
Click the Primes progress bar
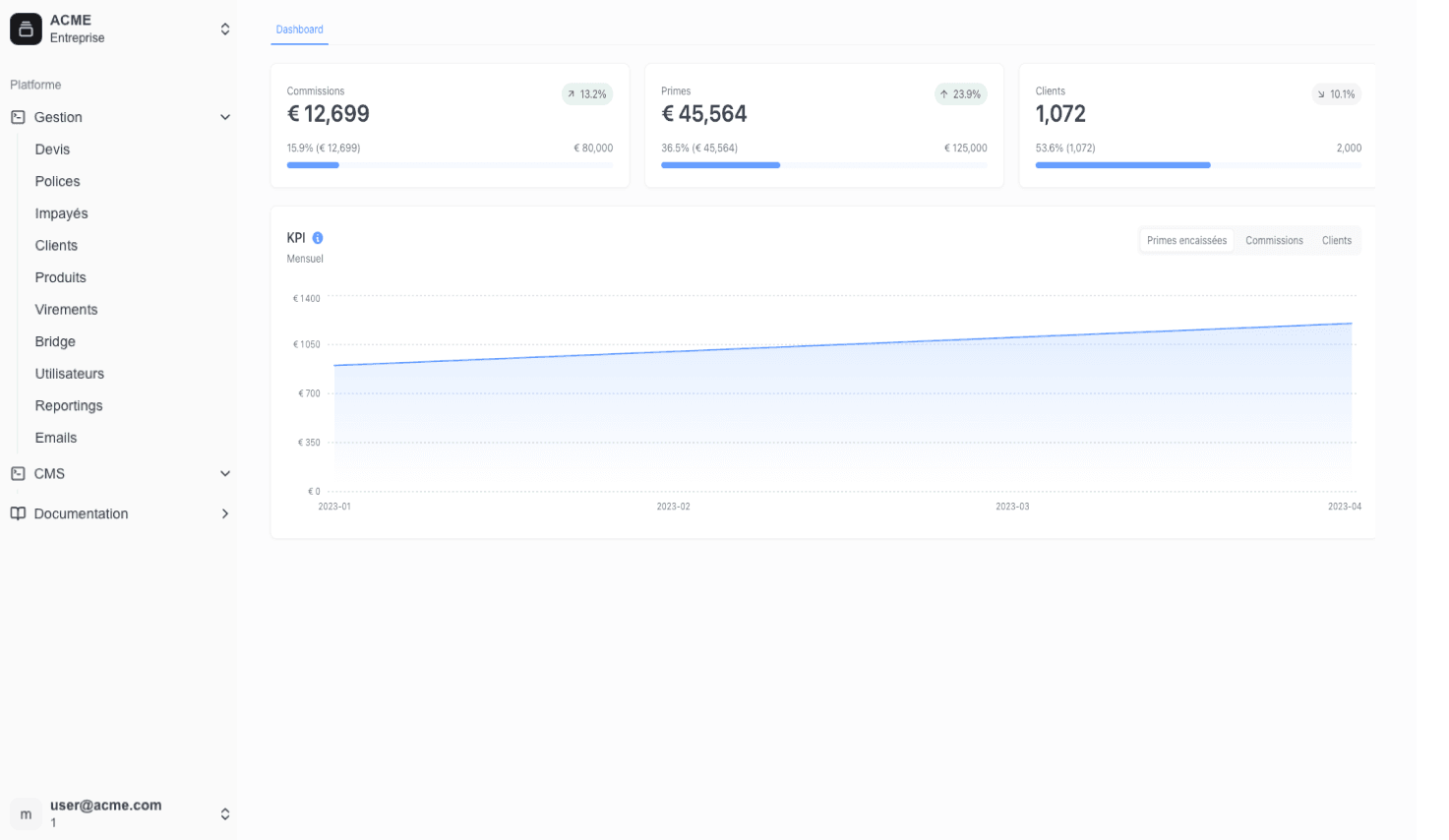(823, 165)
